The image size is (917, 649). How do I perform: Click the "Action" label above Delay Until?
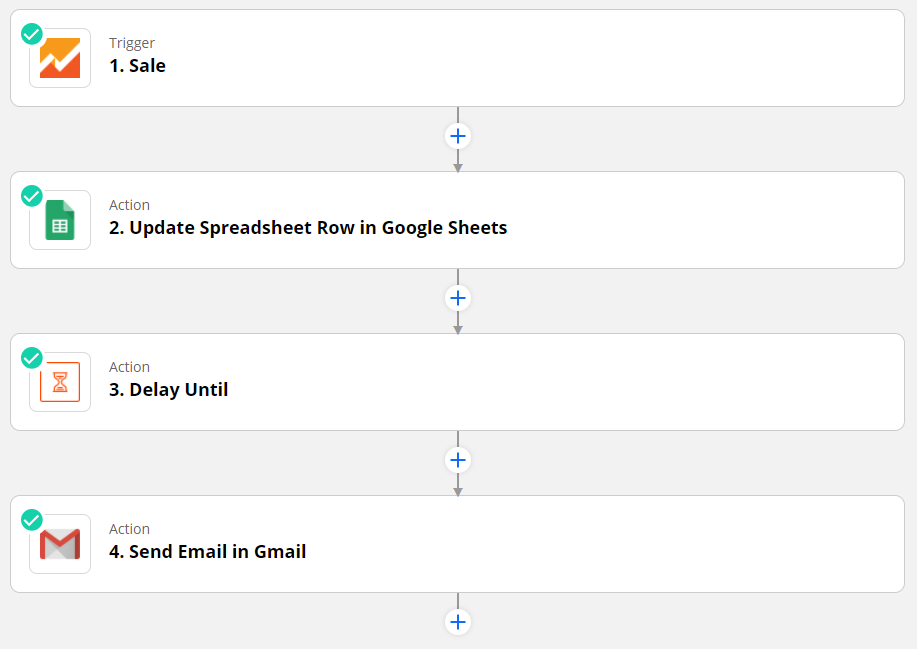click(x=129, y=367)
